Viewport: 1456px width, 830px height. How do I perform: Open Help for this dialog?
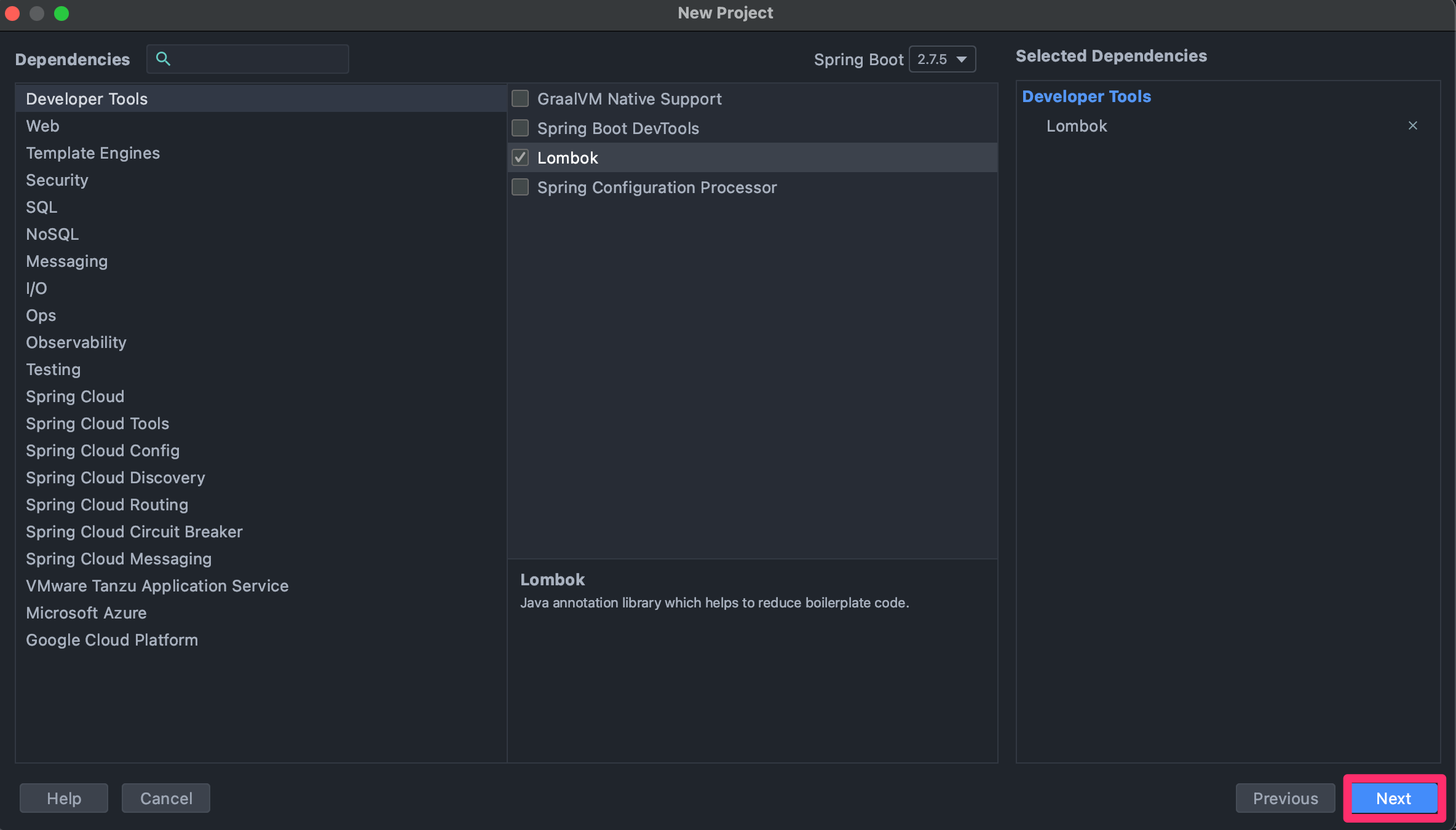click(64, 798)
